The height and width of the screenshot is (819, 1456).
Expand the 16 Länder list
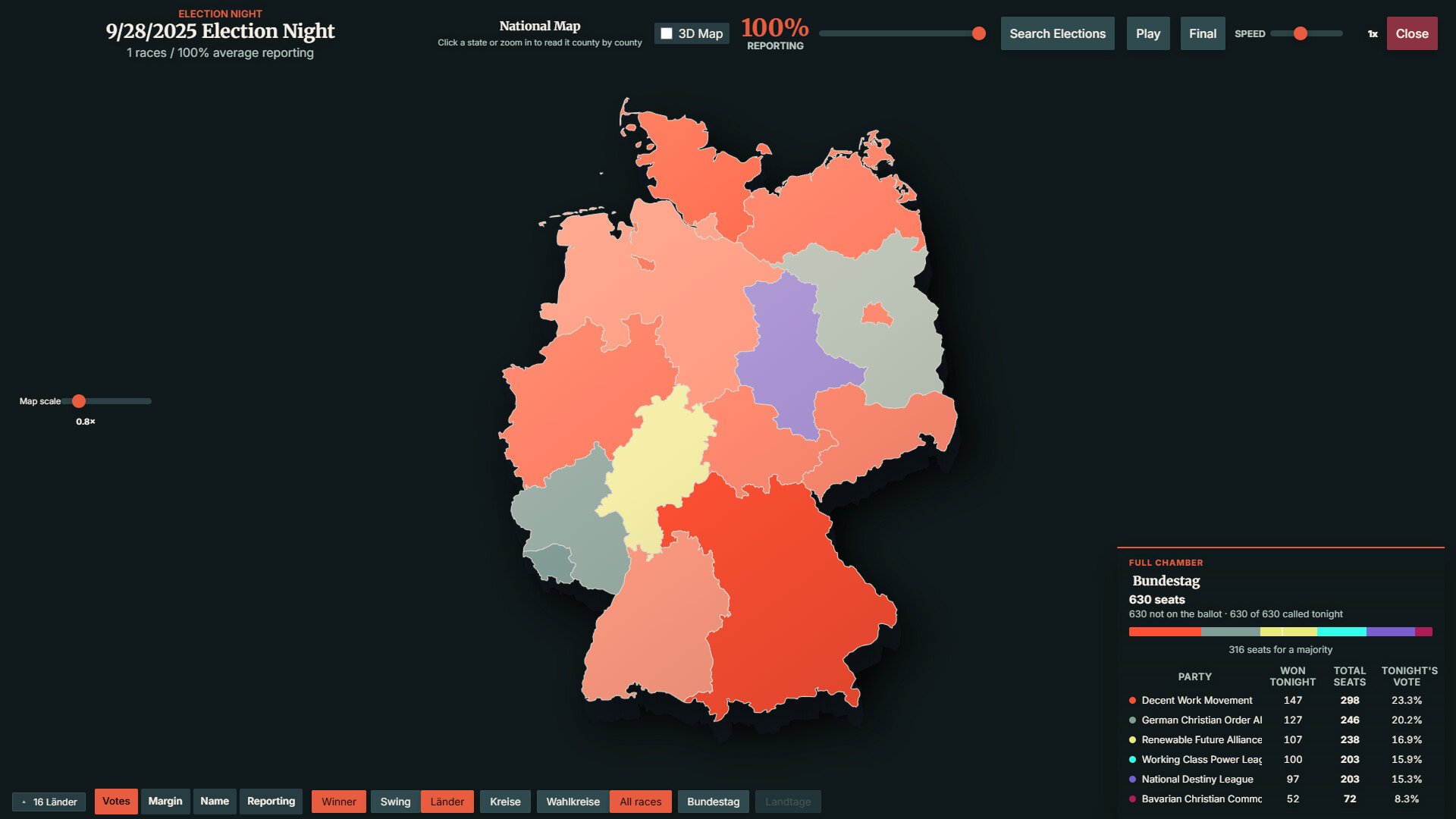click(x=49, y=802)
